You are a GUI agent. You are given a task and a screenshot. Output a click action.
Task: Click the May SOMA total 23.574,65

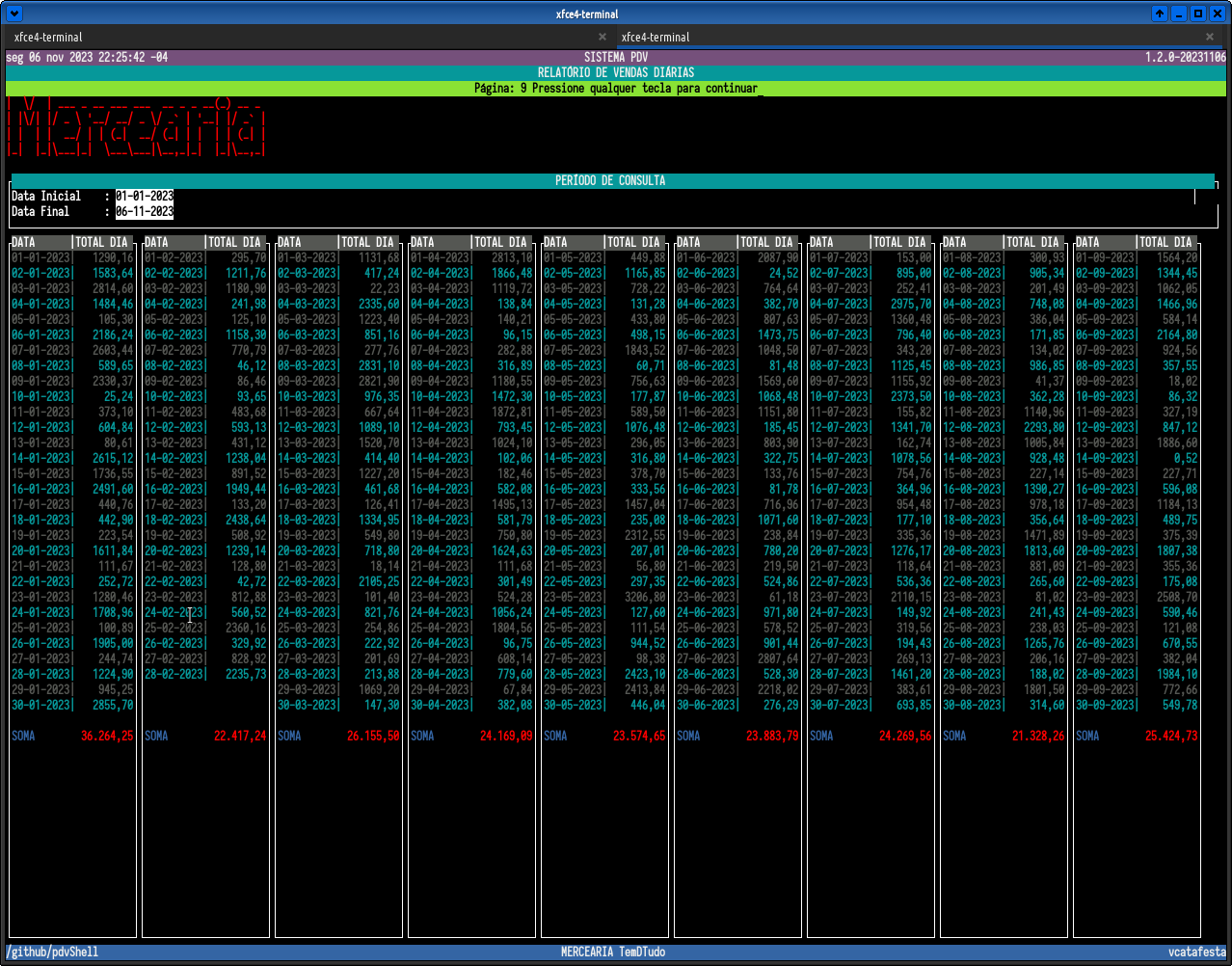click(x=639, y=736)
